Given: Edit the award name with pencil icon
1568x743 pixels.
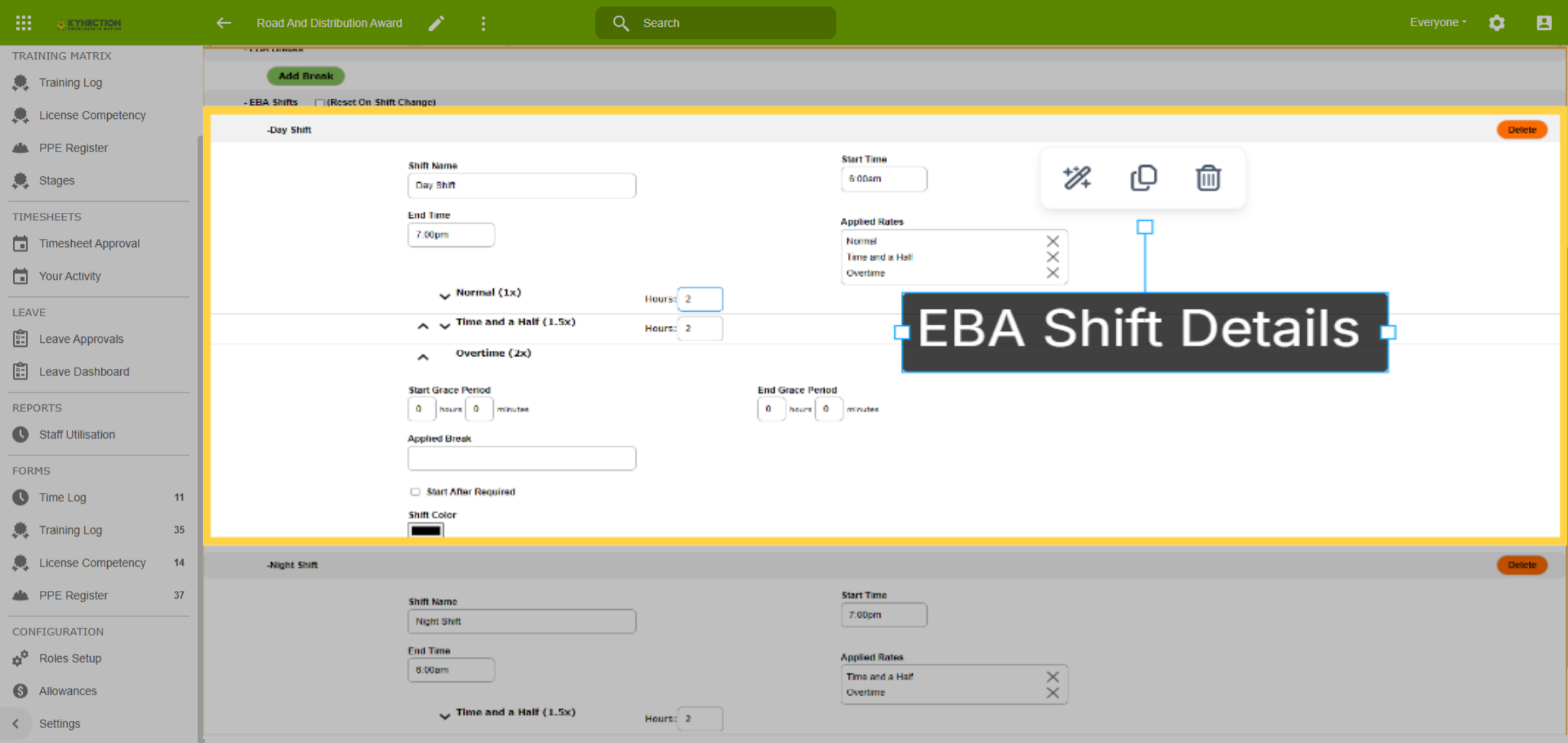Looking at the screenshot, I should pos(436,23).
